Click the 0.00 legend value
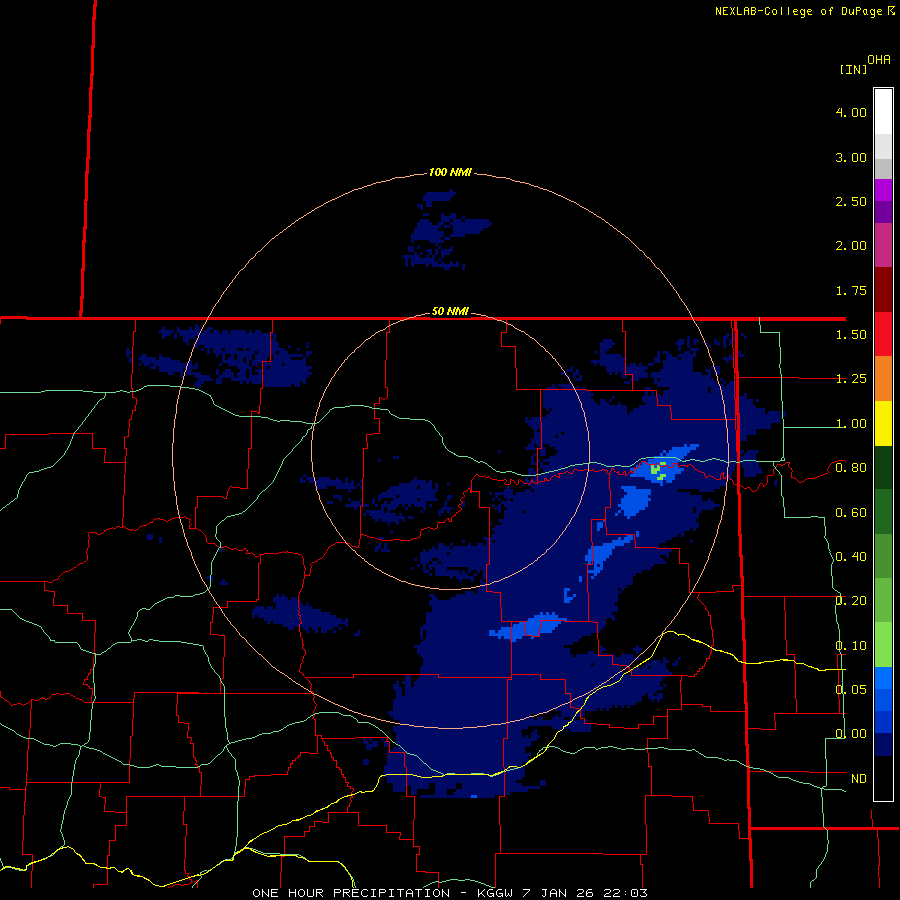This screenshot has width=900, height=900. pos(851,734)
